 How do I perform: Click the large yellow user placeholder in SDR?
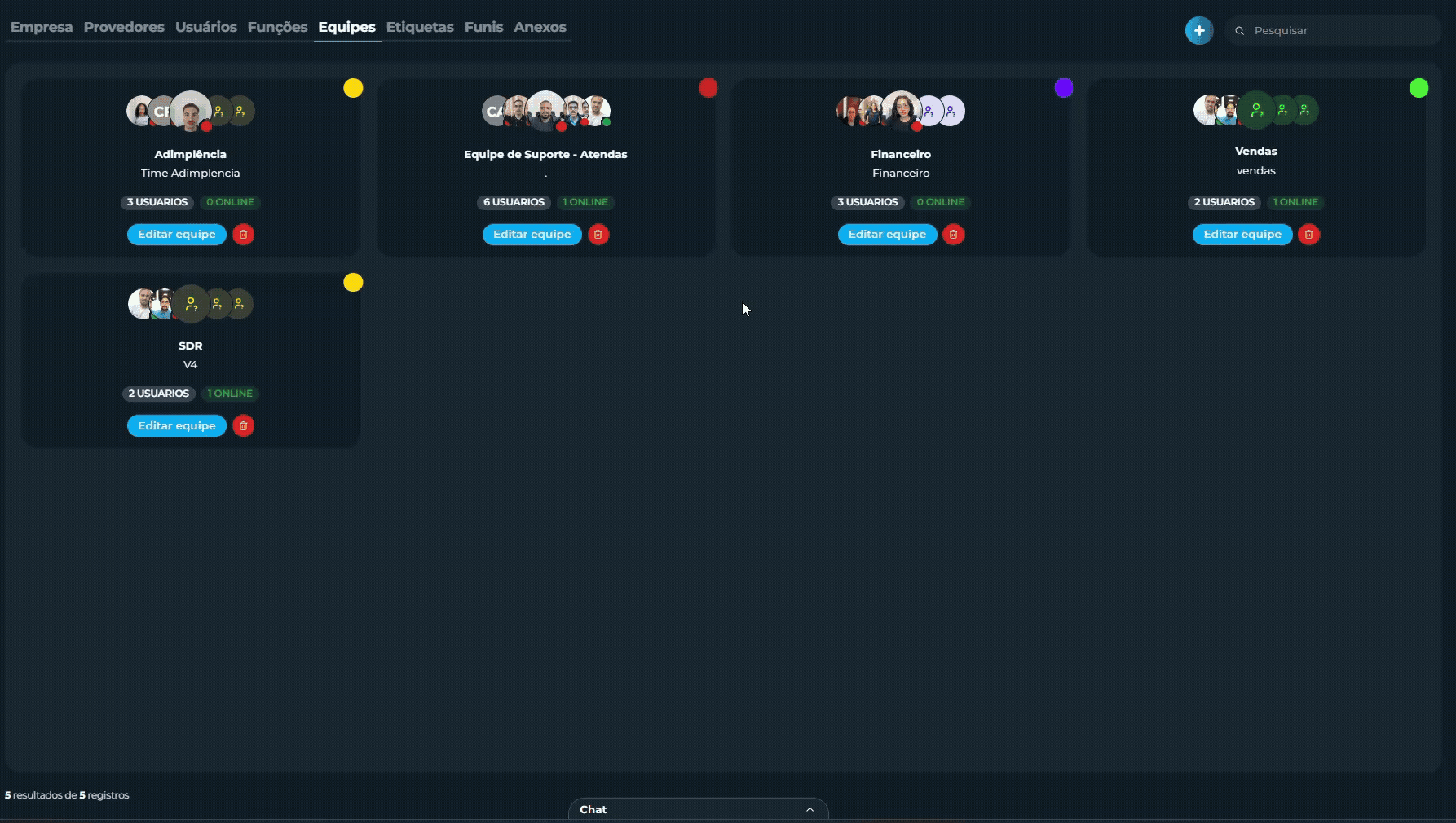(x=191, y=304)
